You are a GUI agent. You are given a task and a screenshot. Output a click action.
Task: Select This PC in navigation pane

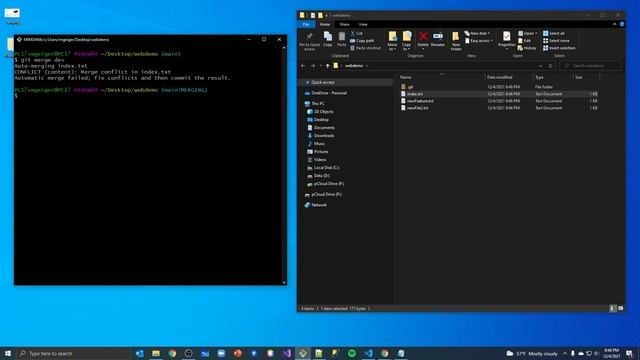tap(318, 104)
